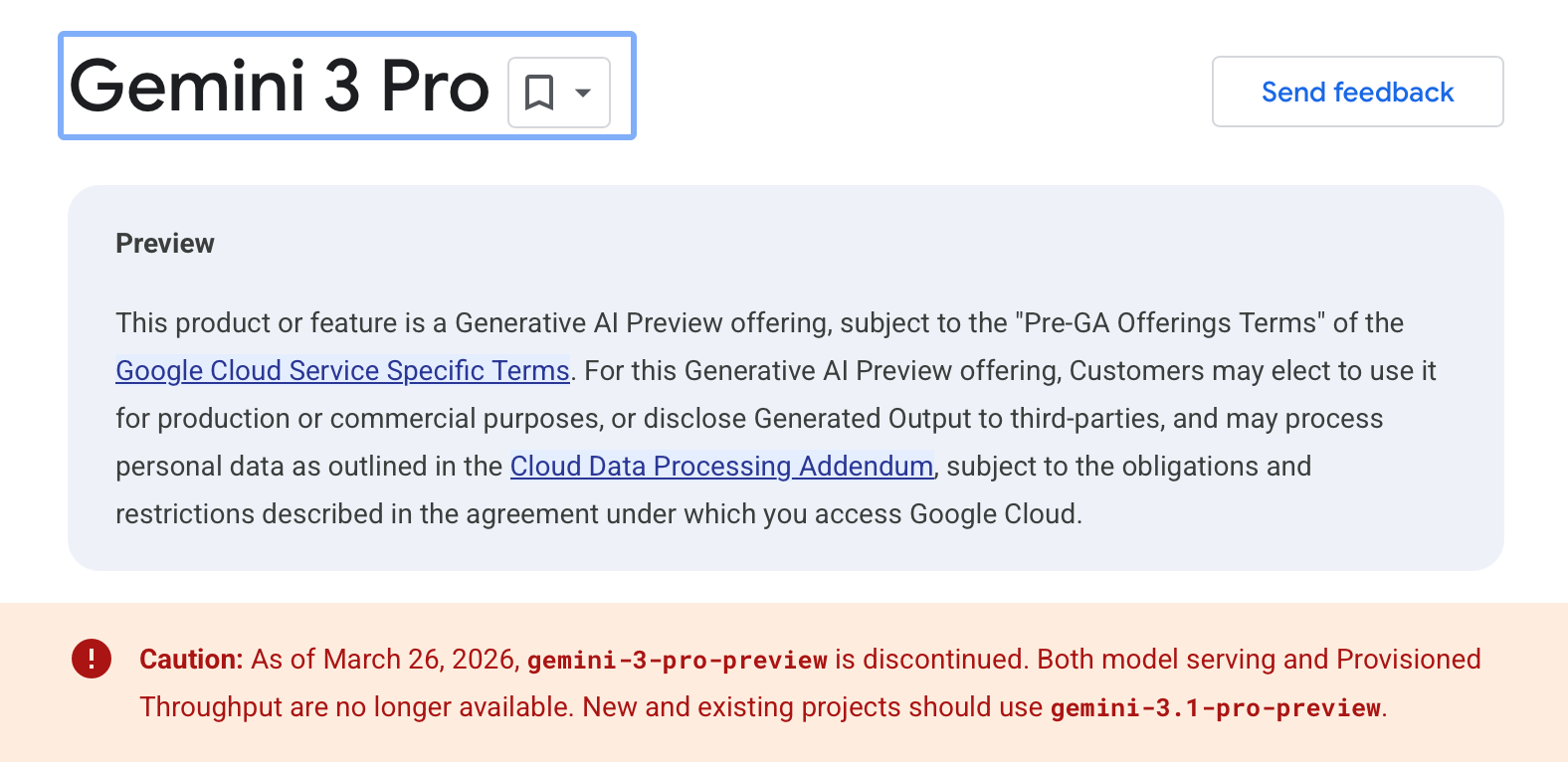Click "New and existing projects should use" text

coord(813,706)
